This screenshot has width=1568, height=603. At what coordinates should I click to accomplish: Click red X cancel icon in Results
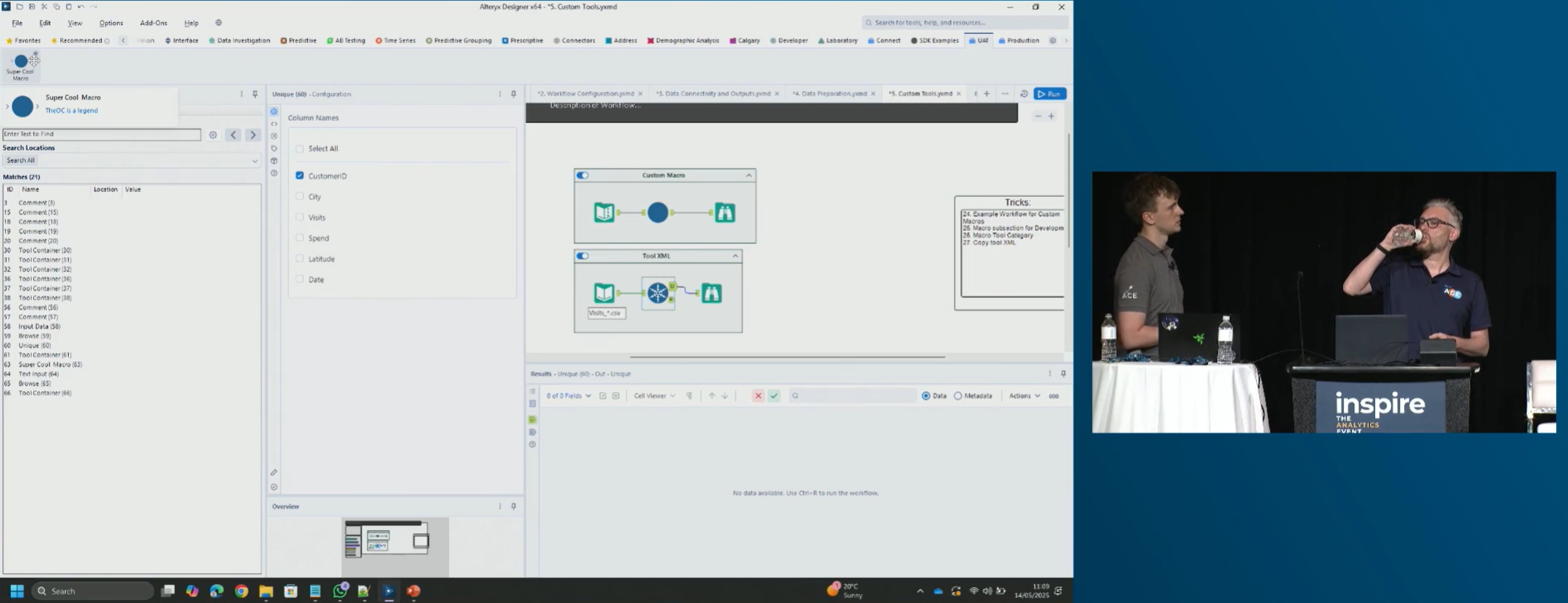pos(758,396)
